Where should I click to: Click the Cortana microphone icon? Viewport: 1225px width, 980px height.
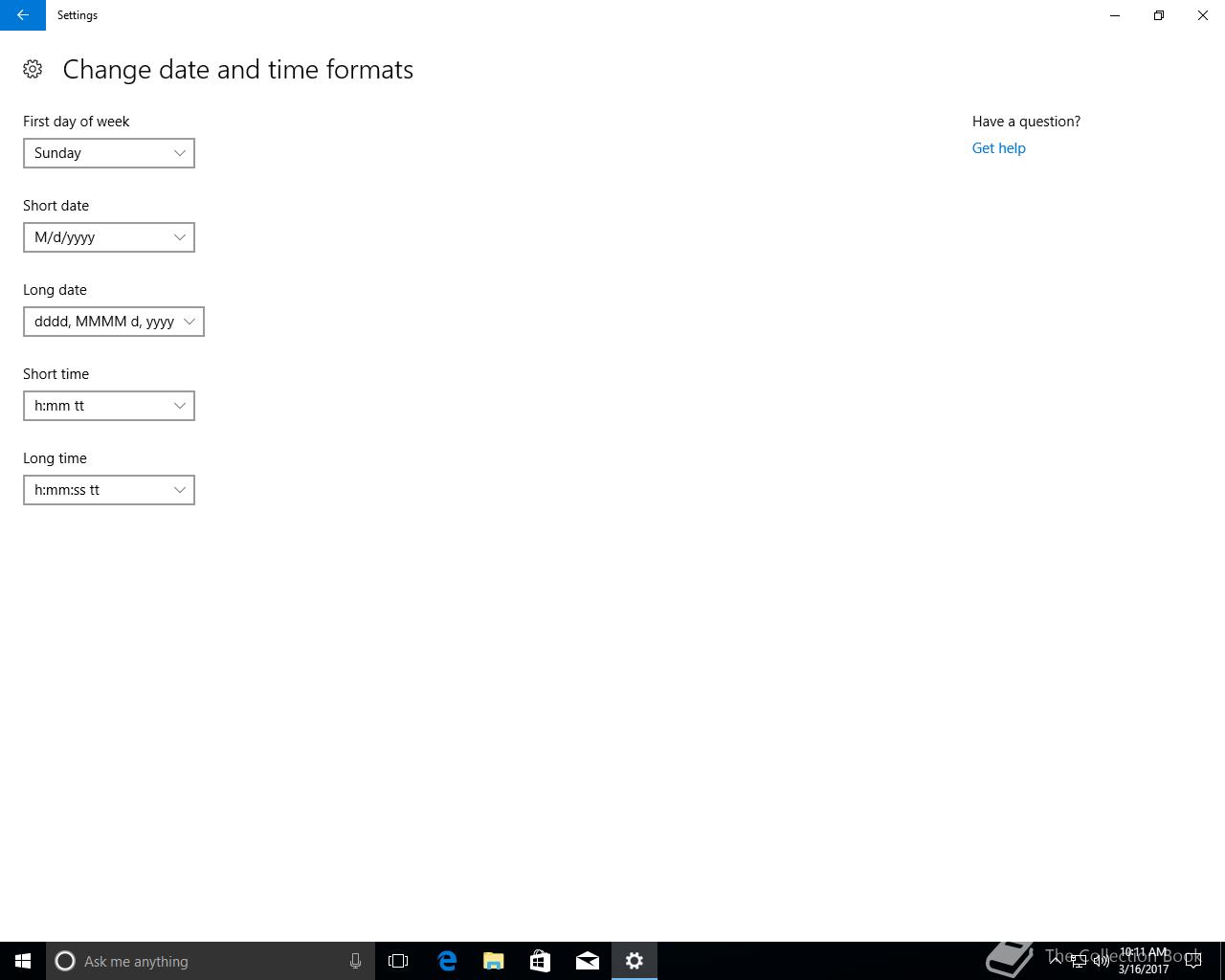(355, 961)
